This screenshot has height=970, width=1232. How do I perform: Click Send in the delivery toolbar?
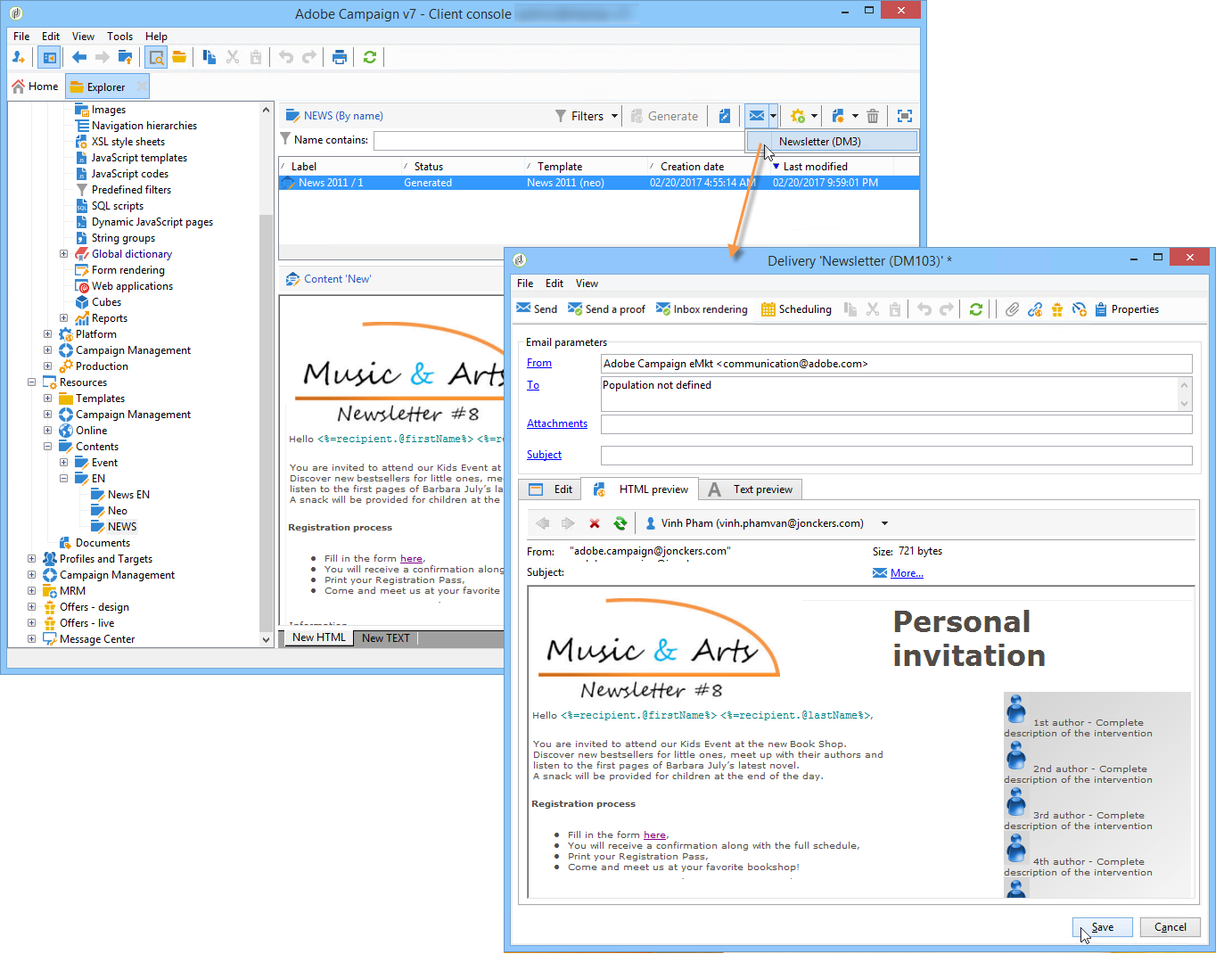click(x=537, y=309)
